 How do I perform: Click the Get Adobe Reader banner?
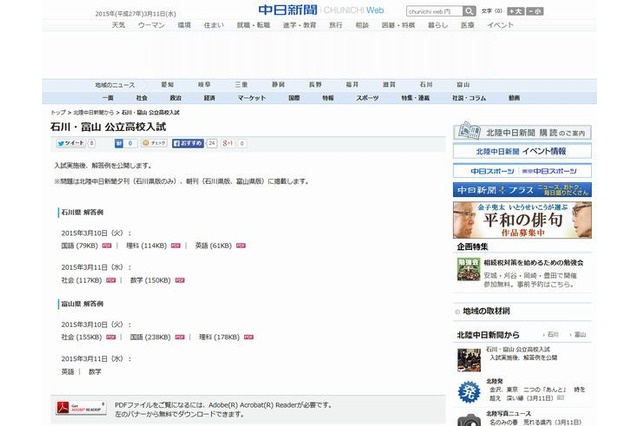click(81, 408)
